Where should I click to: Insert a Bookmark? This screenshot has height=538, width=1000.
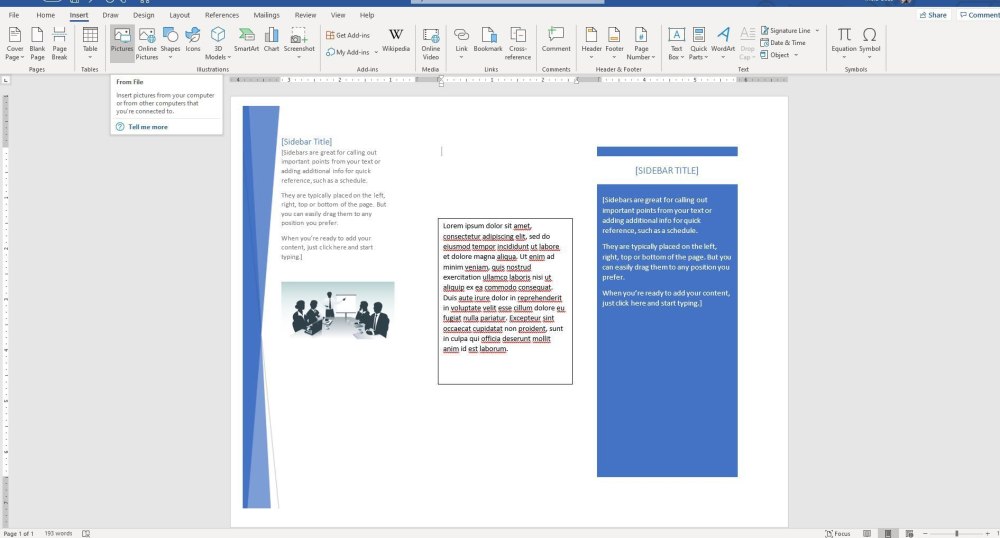tap(488, 40)
